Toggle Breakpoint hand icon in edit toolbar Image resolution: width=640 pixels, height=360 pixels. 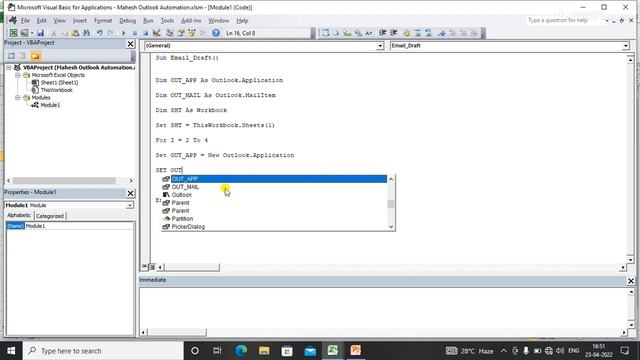(407, 33)
